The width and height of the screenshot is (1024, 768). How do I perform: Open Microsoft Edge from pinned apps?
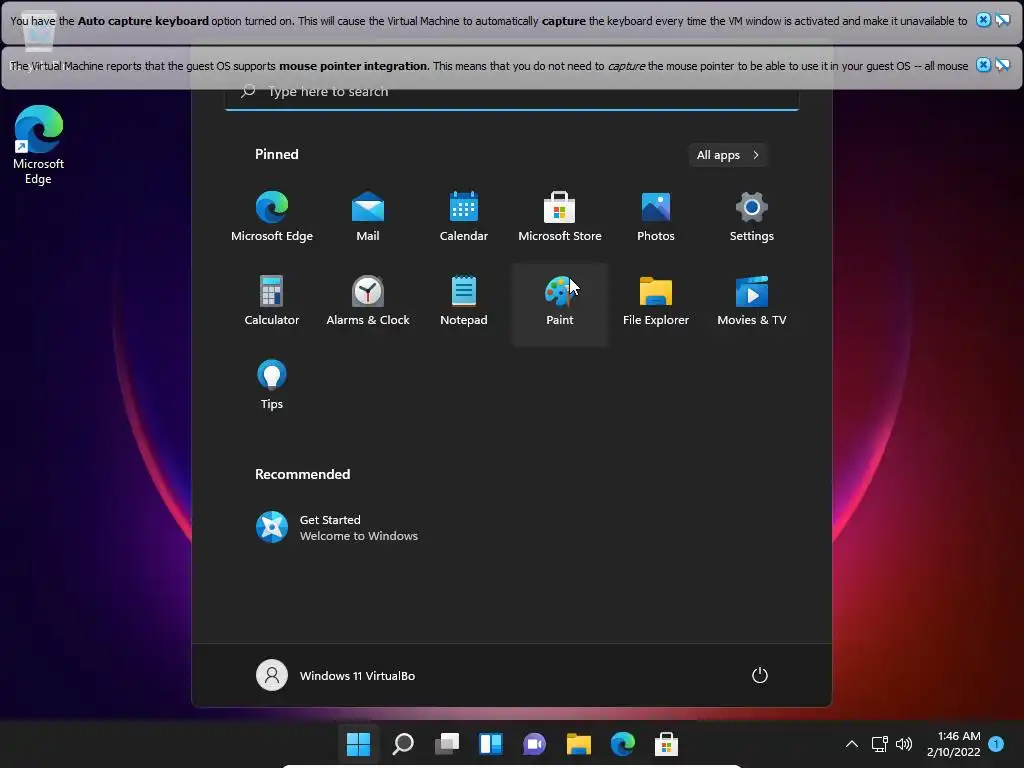click(272, 217)
